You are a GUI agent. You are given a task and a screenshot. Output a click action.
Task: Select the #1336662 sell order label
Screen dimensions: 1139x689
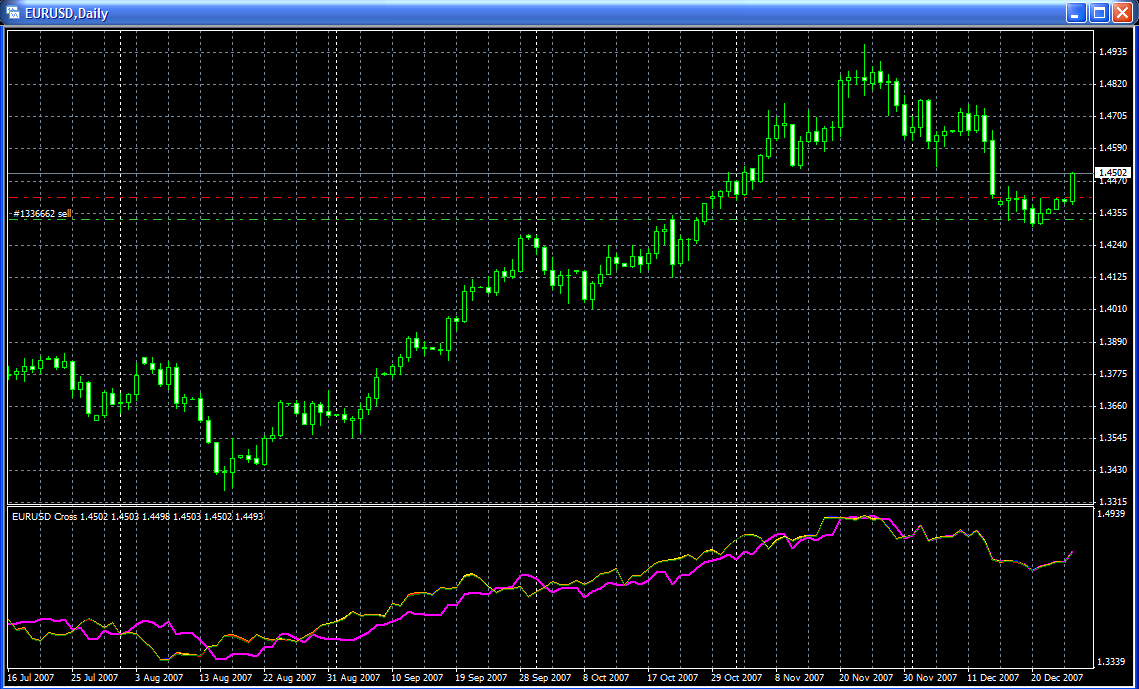(41, 214)
